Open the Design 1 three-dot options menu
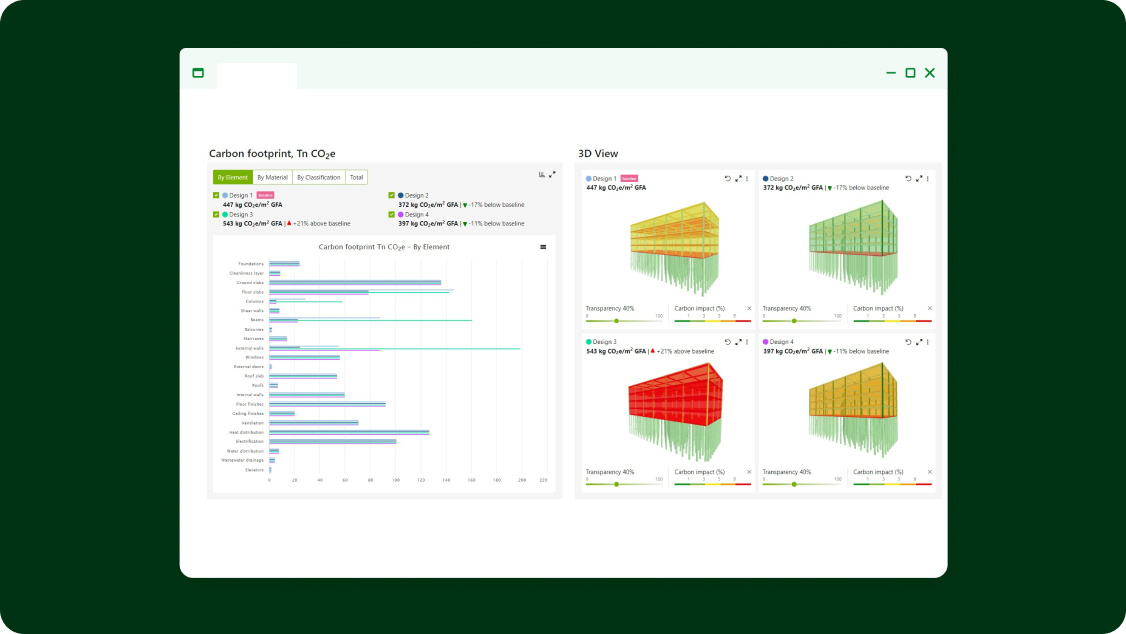1126x634 pixels. [747, 178]
